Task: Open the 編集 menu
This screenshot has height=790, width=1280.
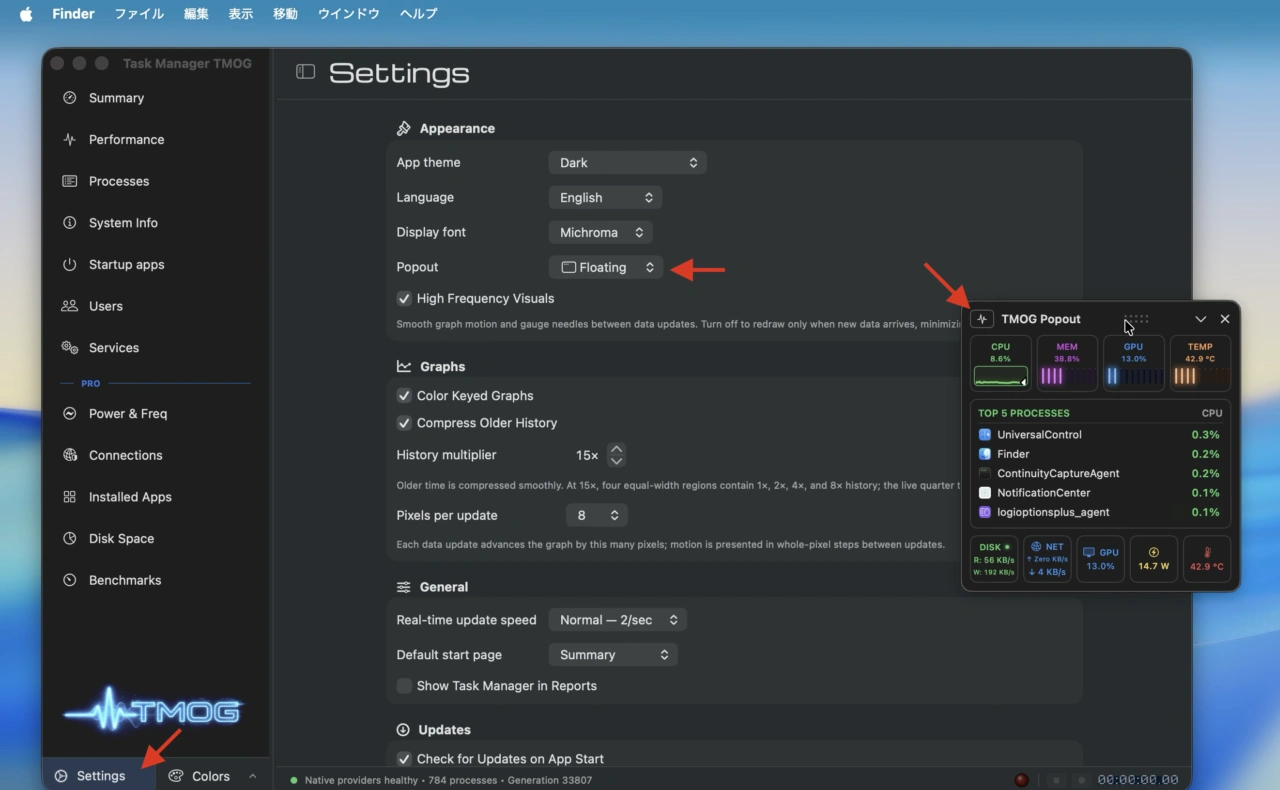Action: (196, 14)
